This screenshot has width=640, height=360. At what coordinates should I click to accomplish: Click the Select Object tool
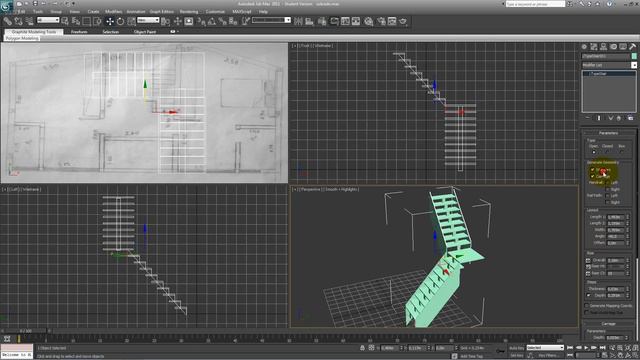click(65, 21)
